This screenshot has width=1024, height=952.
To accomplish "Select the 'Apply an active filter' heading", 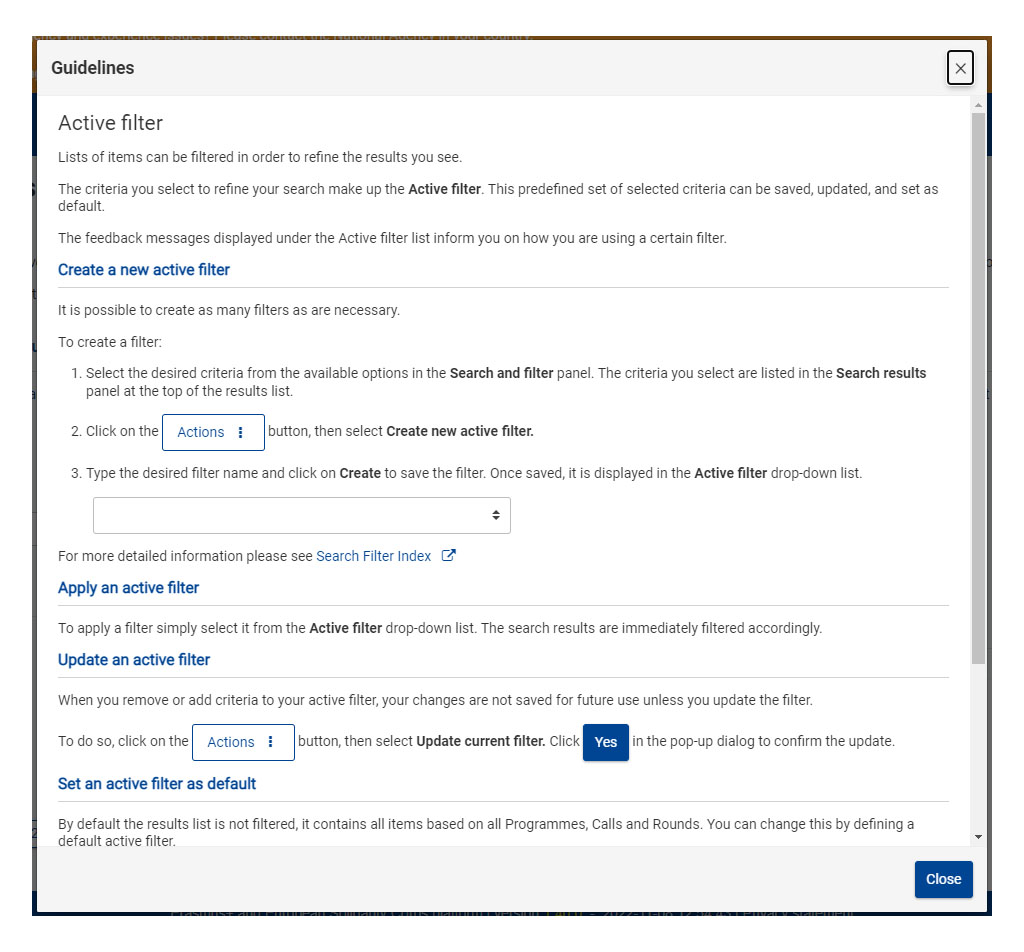I will point(128,588).
